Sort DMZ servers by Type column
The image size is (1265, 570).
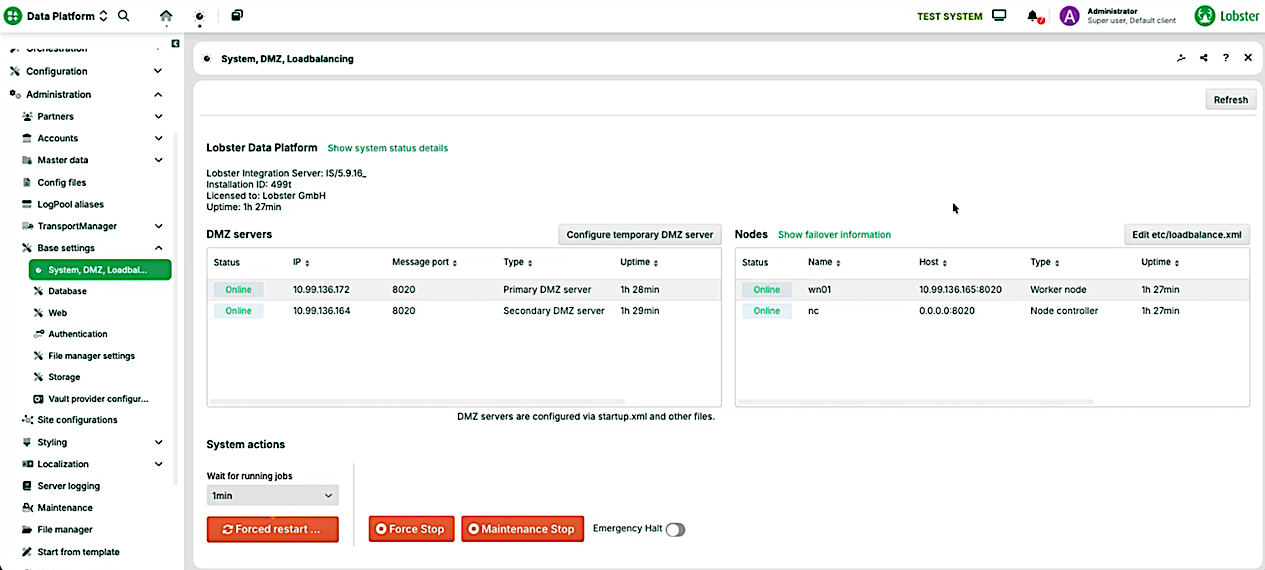point(518,262)
